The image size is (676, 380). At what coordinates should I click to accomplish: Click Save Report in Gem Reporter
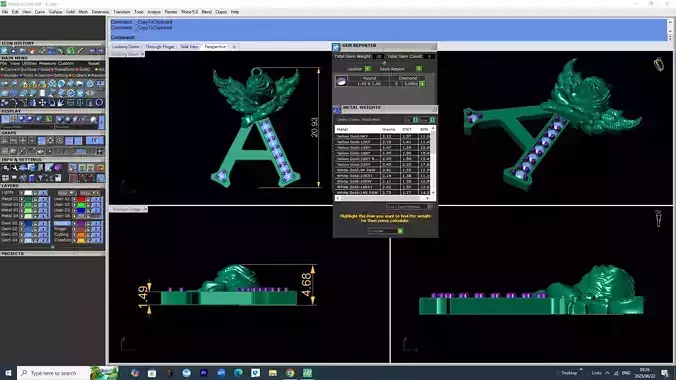[392, 69]
